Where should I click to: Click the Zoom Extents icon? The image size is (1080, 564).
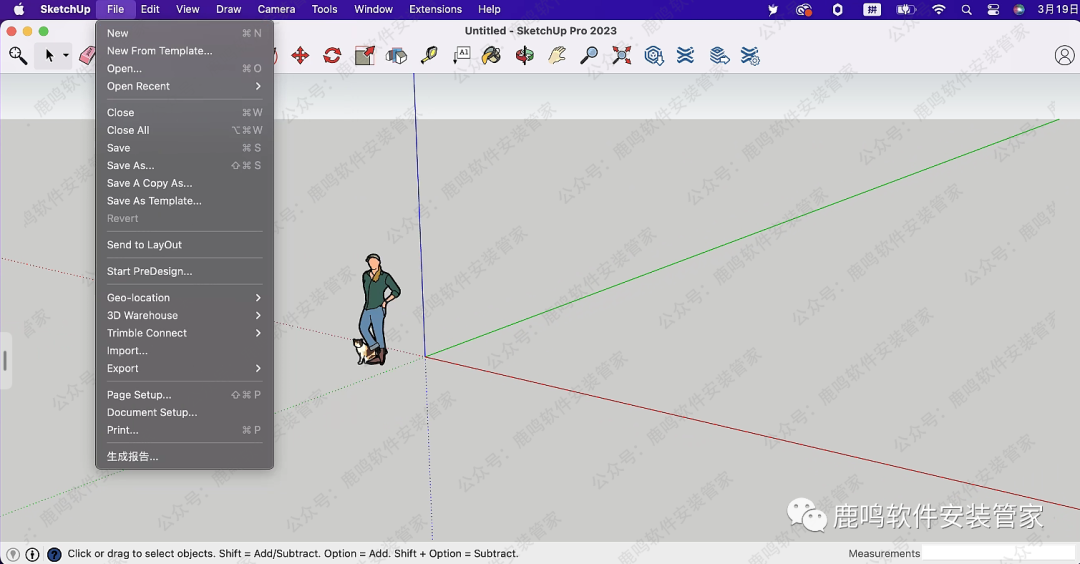coord(622,56)
